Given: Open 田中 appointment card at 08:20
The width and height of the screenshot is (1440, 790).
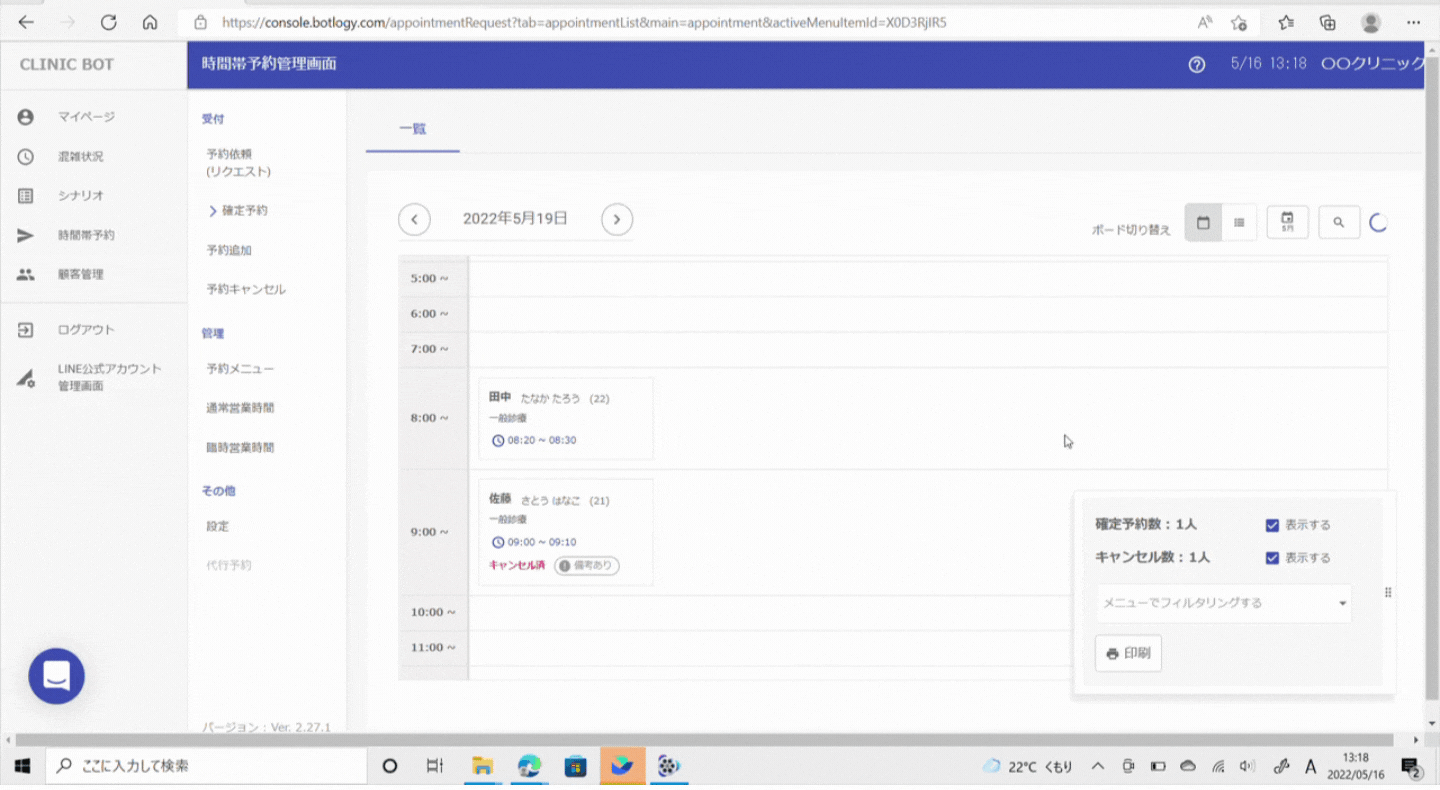Looking at the screenshot, I should [x=565, y=418].
